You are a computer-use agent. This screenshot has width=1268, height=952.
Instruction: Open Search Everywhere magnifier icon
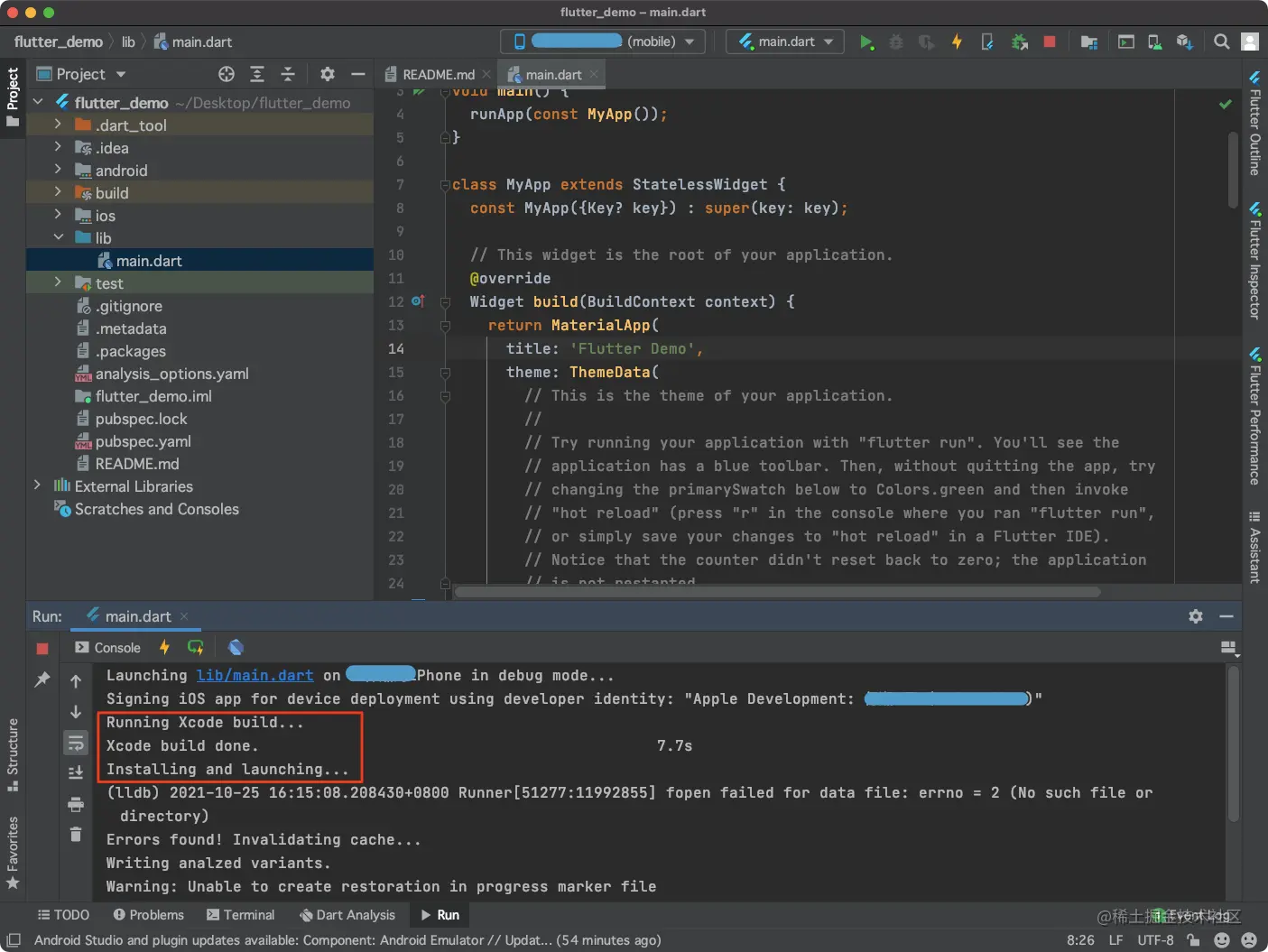1221,42
